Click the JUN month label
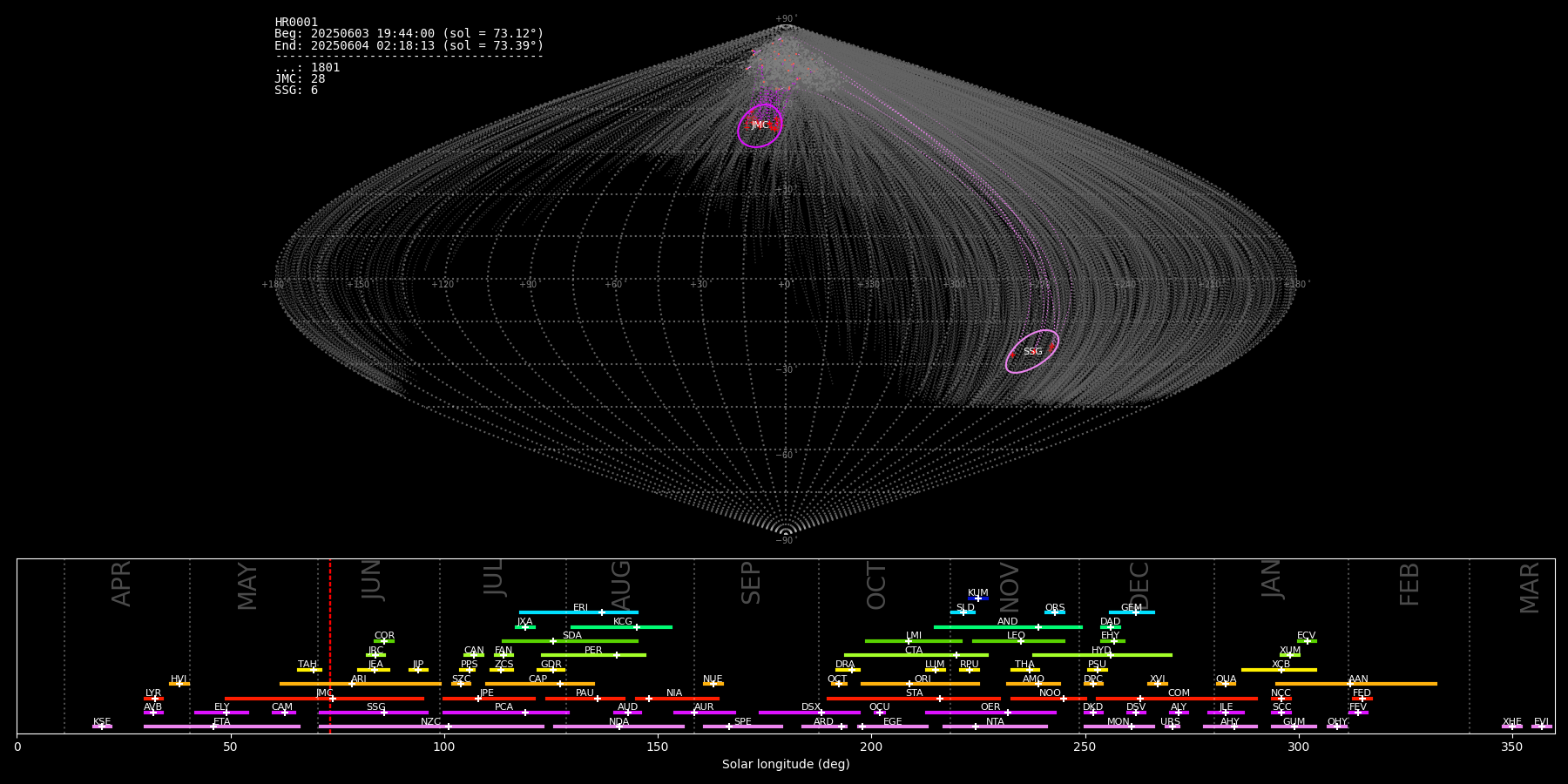1568x784 pixels. click(x=372, y=580)
